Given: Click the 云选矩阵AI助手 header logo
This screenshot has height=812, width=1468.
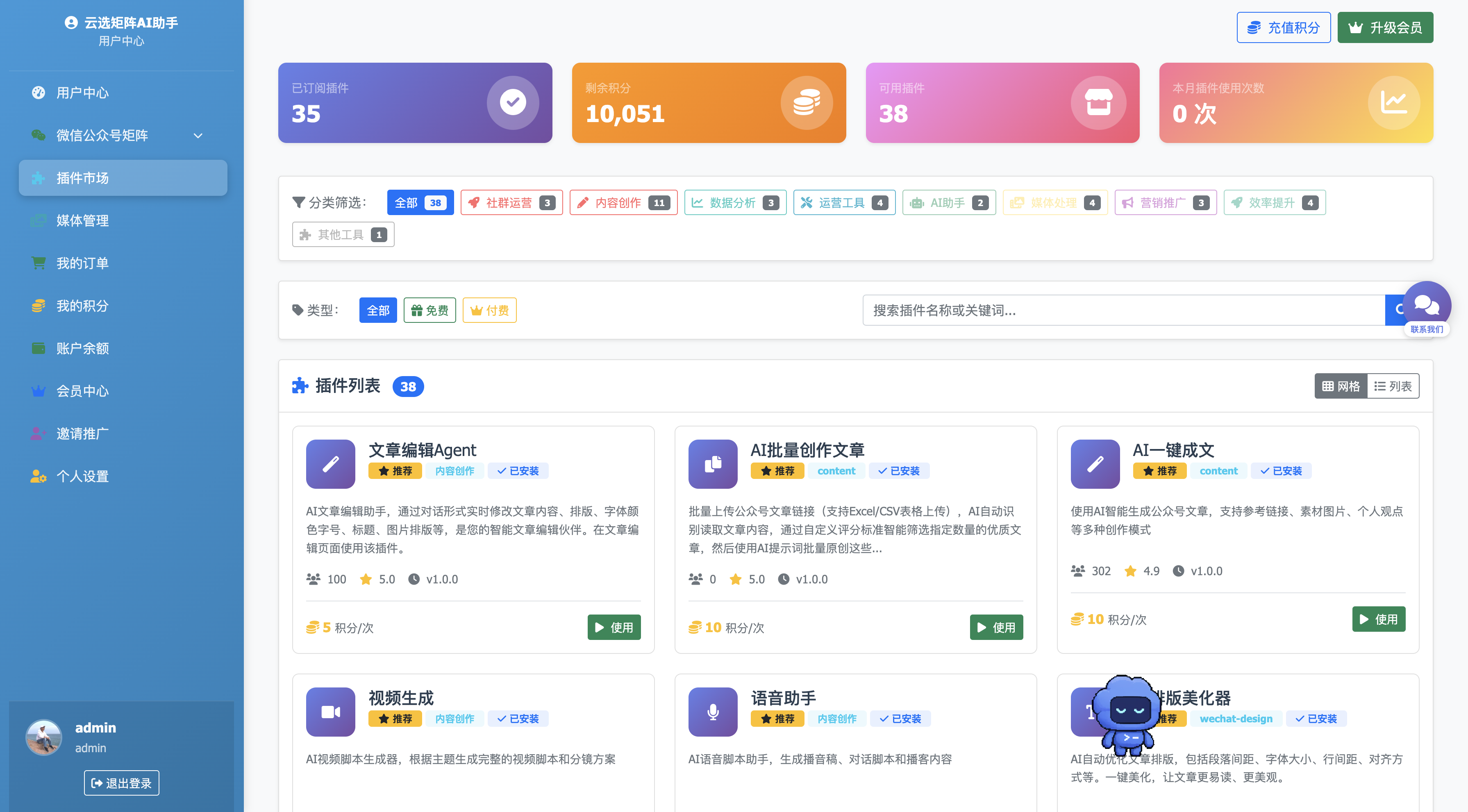Looking at the screenshot, I should pos(121,22).
